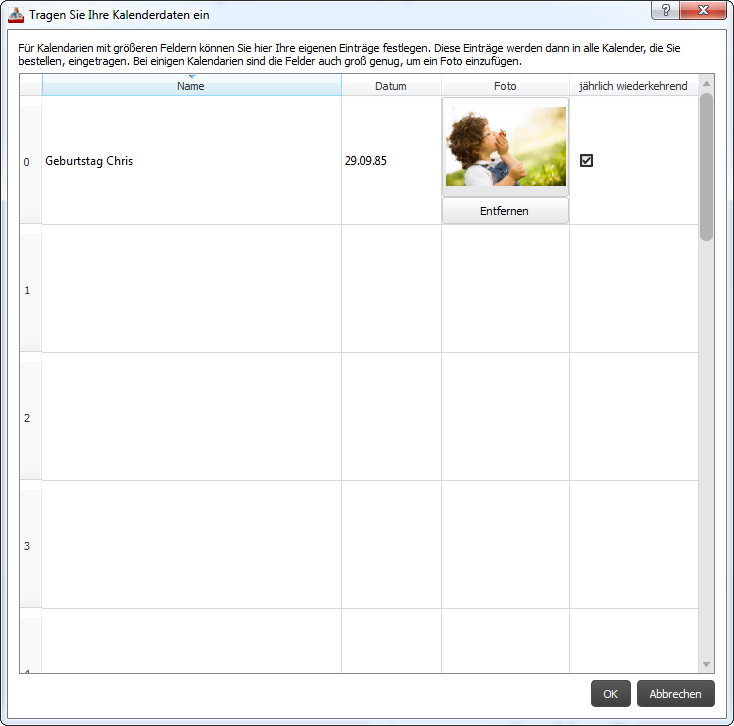
Task: Click the table's top-left corner cell
Action: pos(30,85)
